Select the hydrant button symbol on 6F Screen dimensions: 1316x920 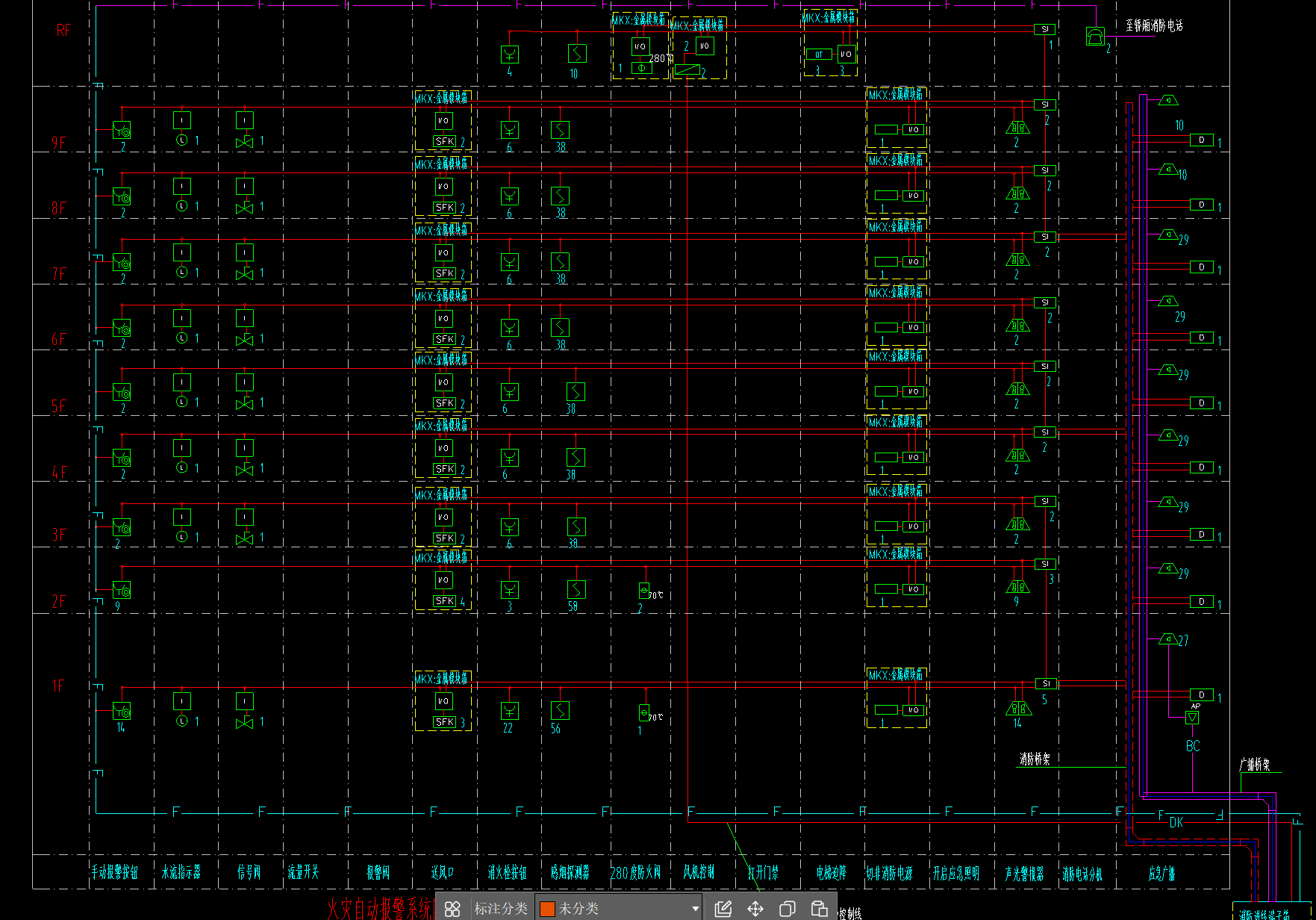[x=510, y=328]
